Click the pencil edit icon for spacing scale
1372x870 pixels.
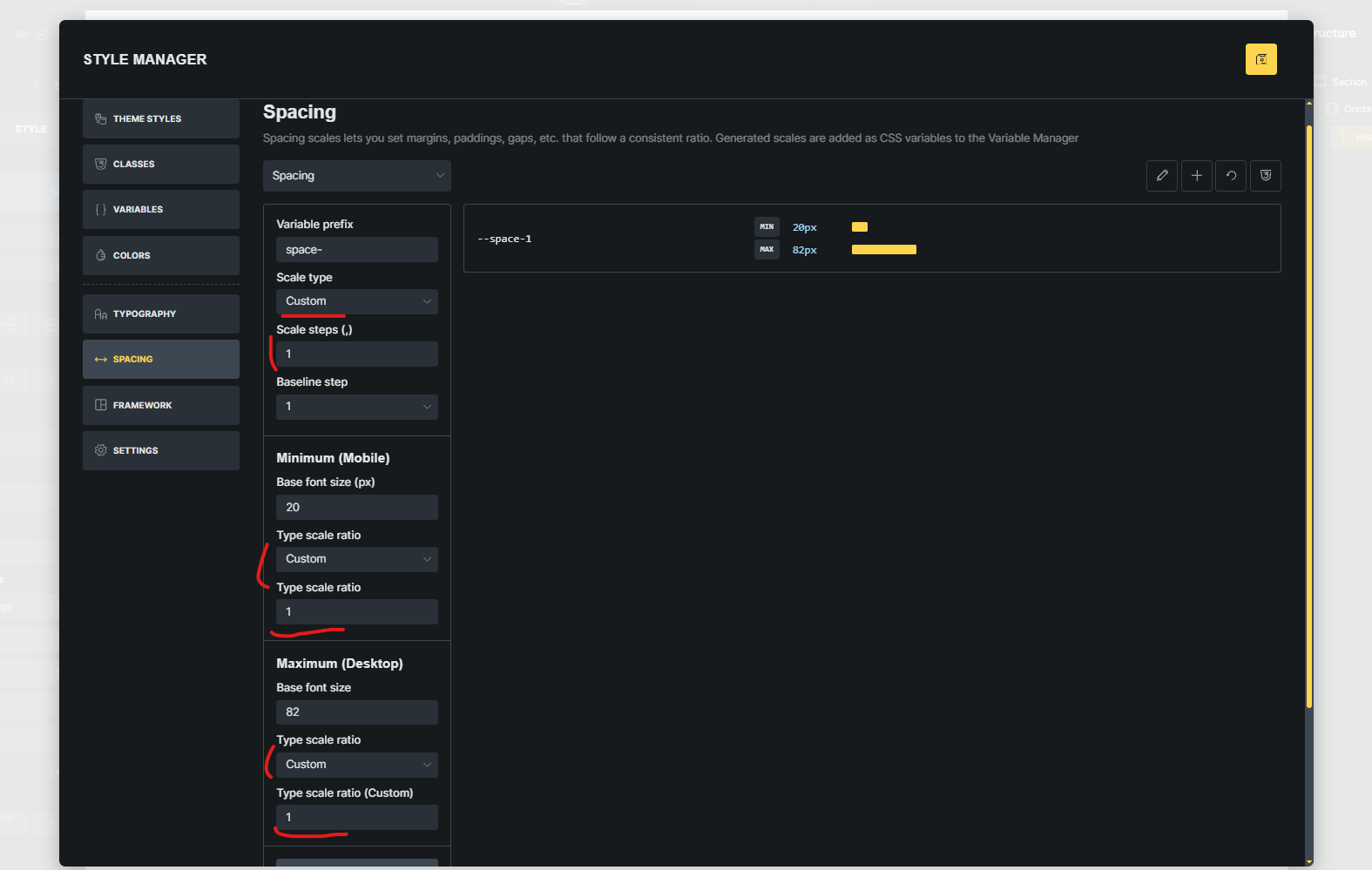pos(1162,176)
